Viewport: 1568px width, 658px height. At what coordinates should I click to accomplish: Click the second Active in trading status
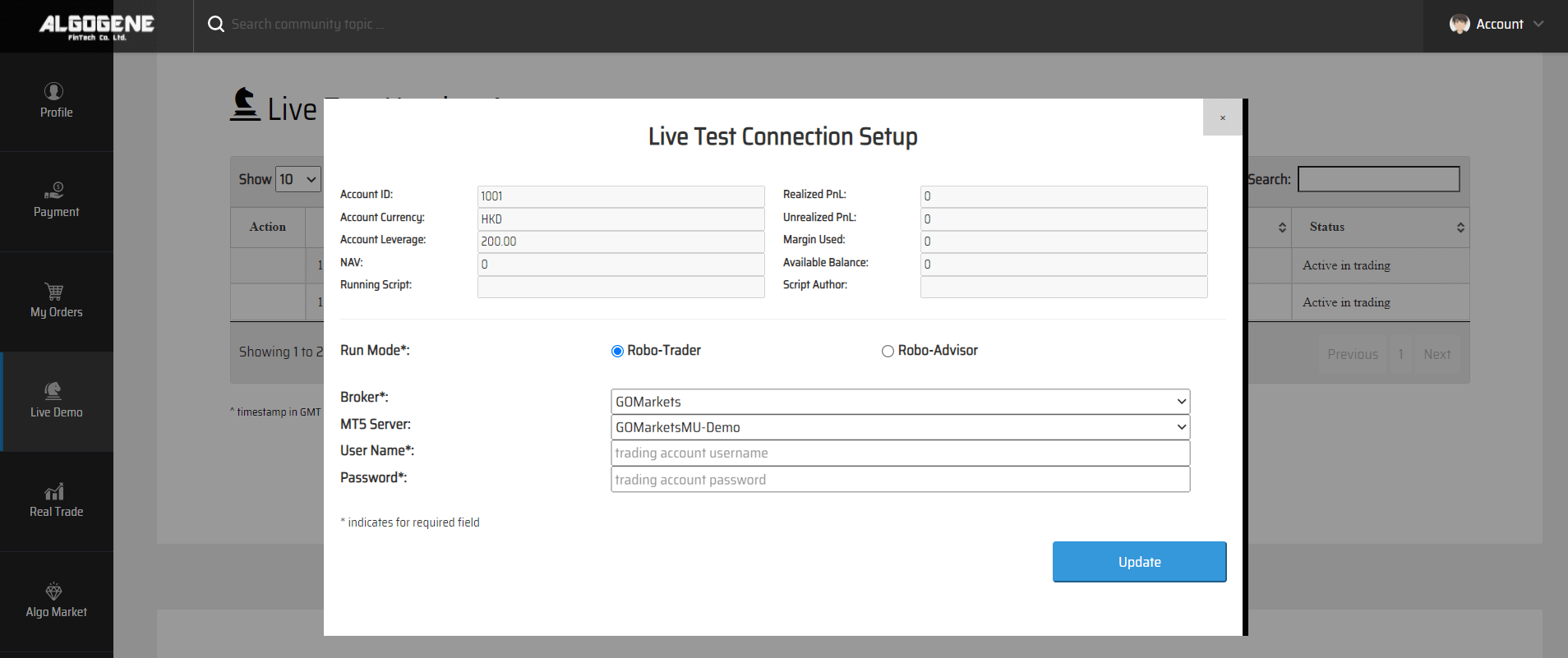[x=1346, y=302]
